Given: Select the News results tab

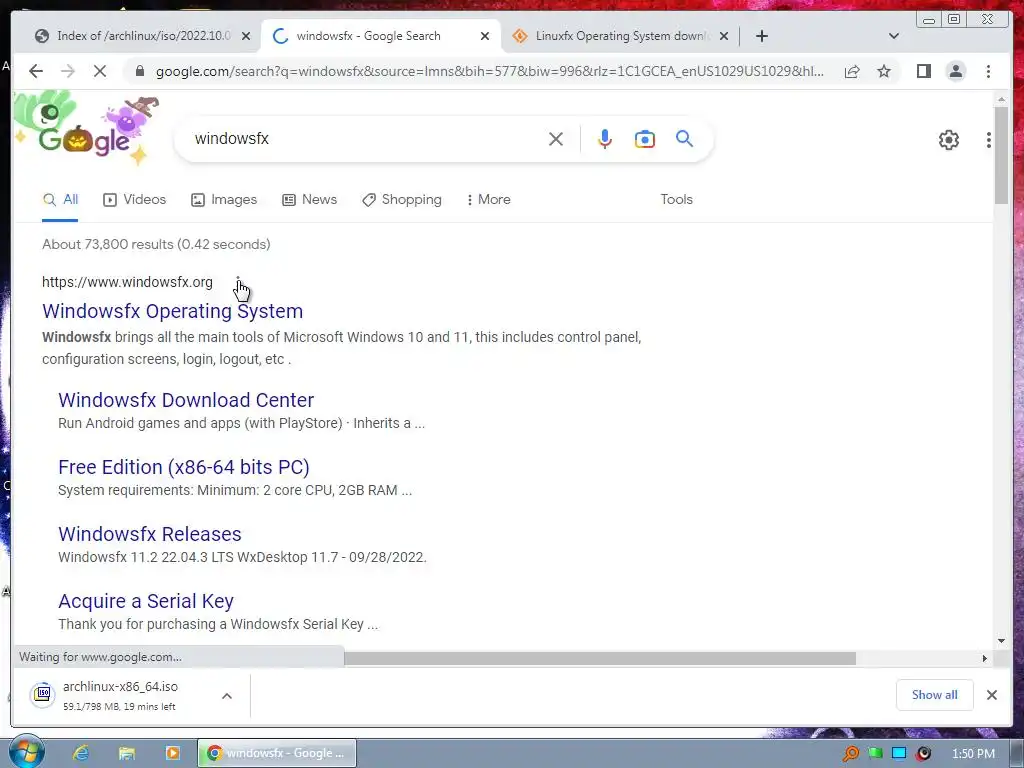Looking at the screenshot, I should point(310,199).
